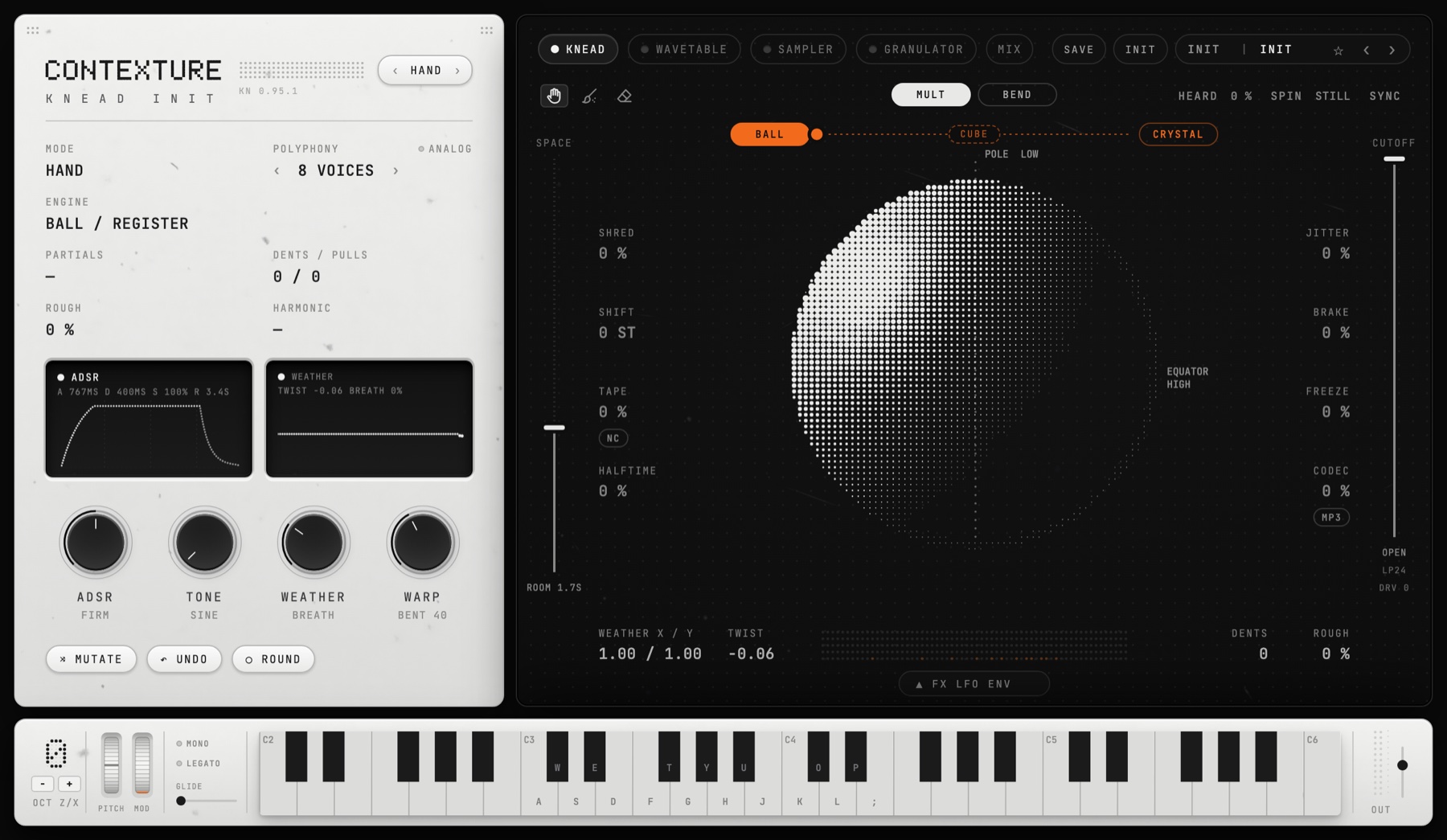The height and width of the screenshot is (840, 1447).
Task: Click the INIT button next to SAVE
Action: (1140, 49)
